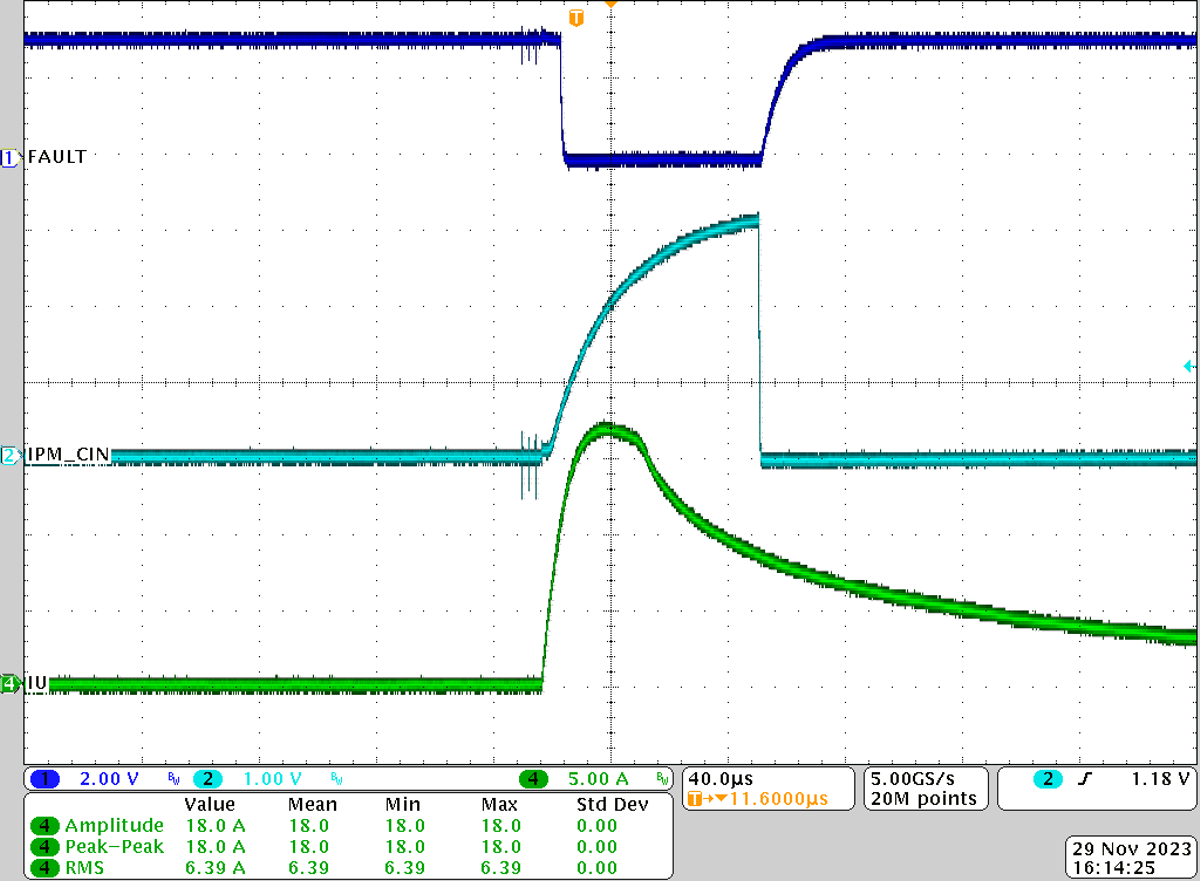Click the orange 11.6000µs trigger delay readout
Image resolution: width=1200 pixels, height=881 pixels.
click(754, 799)
